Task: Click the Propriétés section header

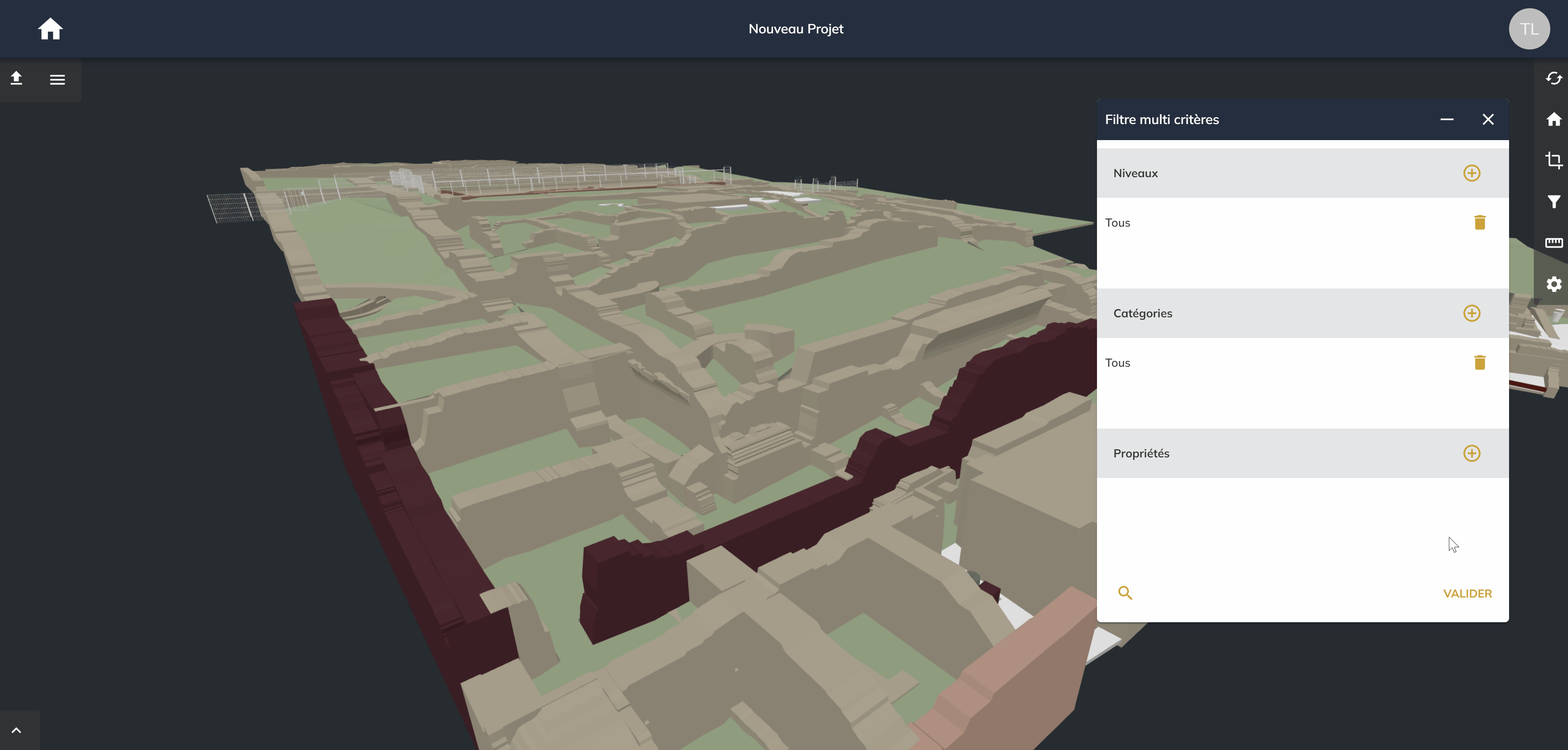Action: (1302, 453)
